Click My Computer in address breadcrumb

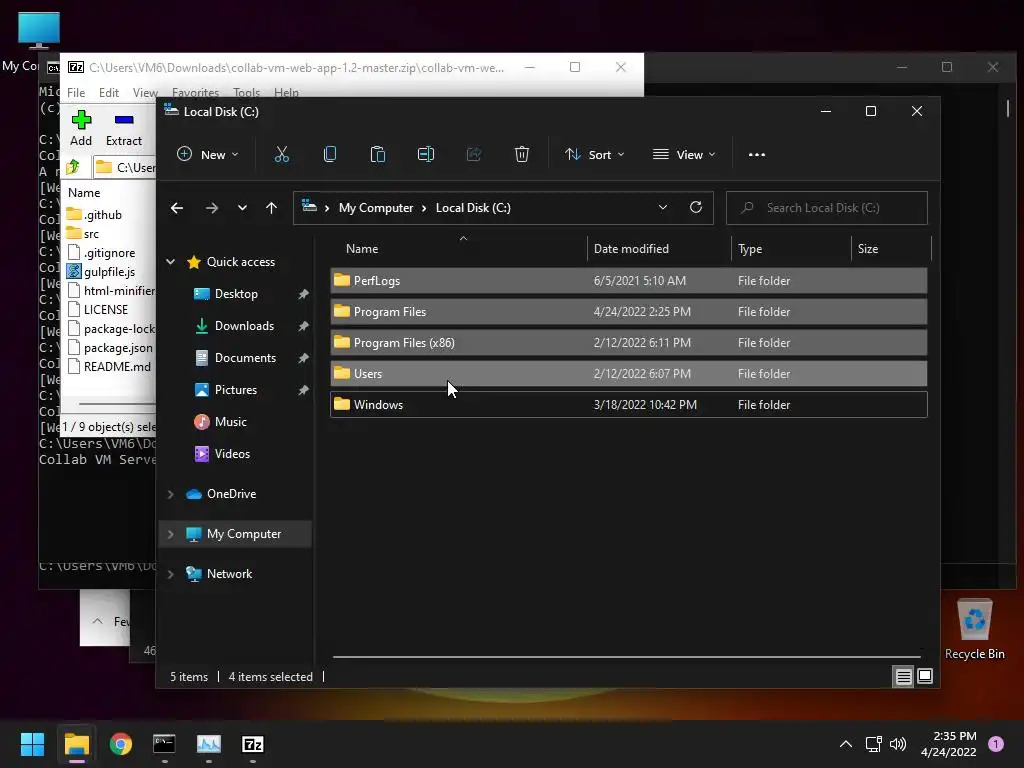tap(376, 208)
